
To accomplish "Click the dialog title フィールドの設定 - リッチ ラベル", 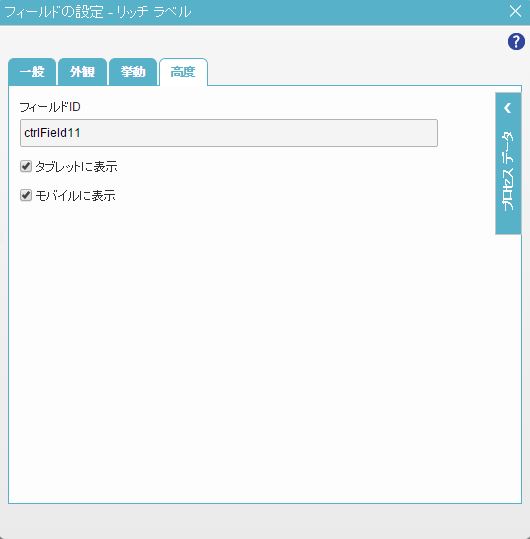I will (98, 12).
